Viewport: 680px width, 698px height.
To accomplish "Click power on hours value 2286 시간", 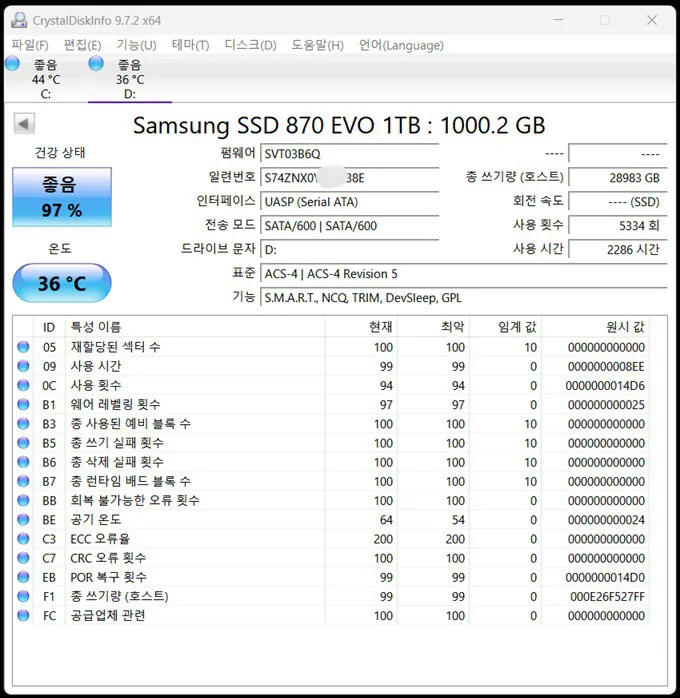I will tap(618, 250).
